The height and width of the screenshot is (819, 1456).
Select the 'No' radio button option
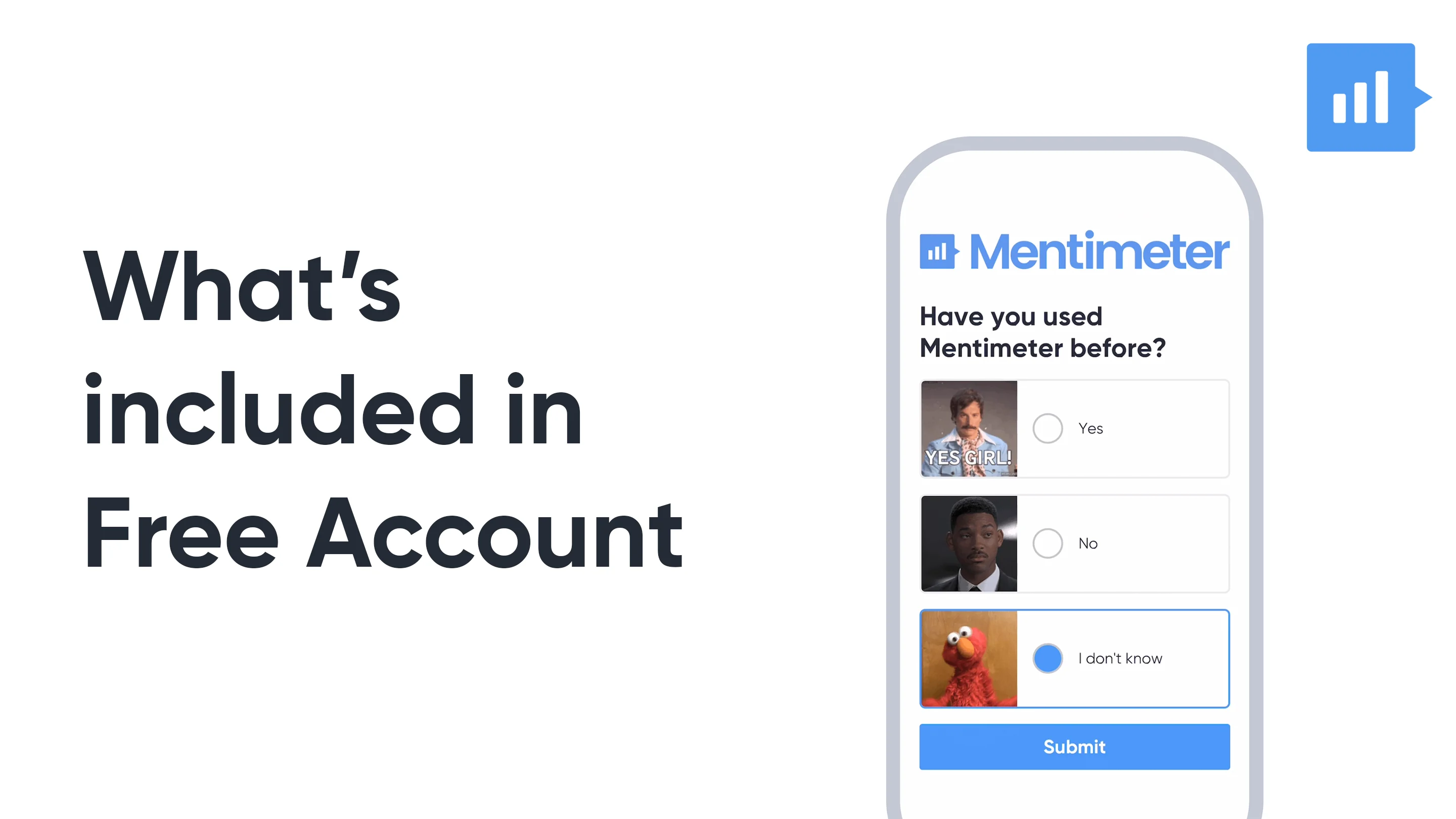click(x=1048, y=543)
